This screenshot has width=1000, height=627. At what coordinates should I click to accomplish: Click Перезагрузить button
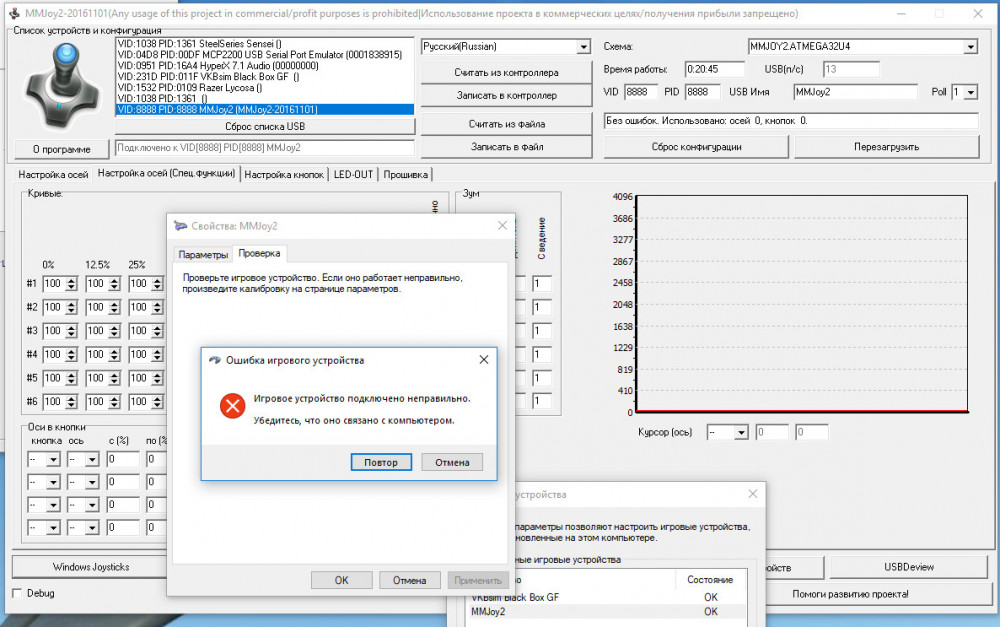click(886, 147)
